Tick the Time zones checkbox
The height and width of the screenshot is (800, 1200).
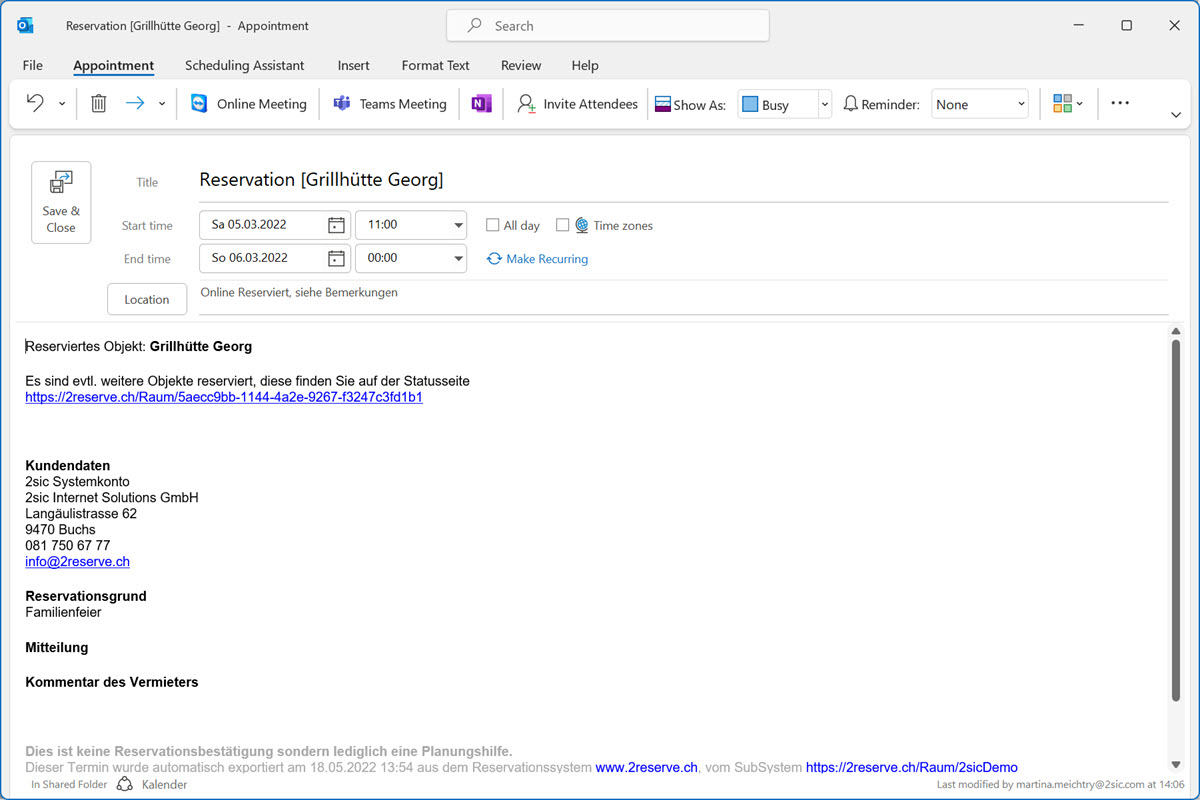point(563,225)
